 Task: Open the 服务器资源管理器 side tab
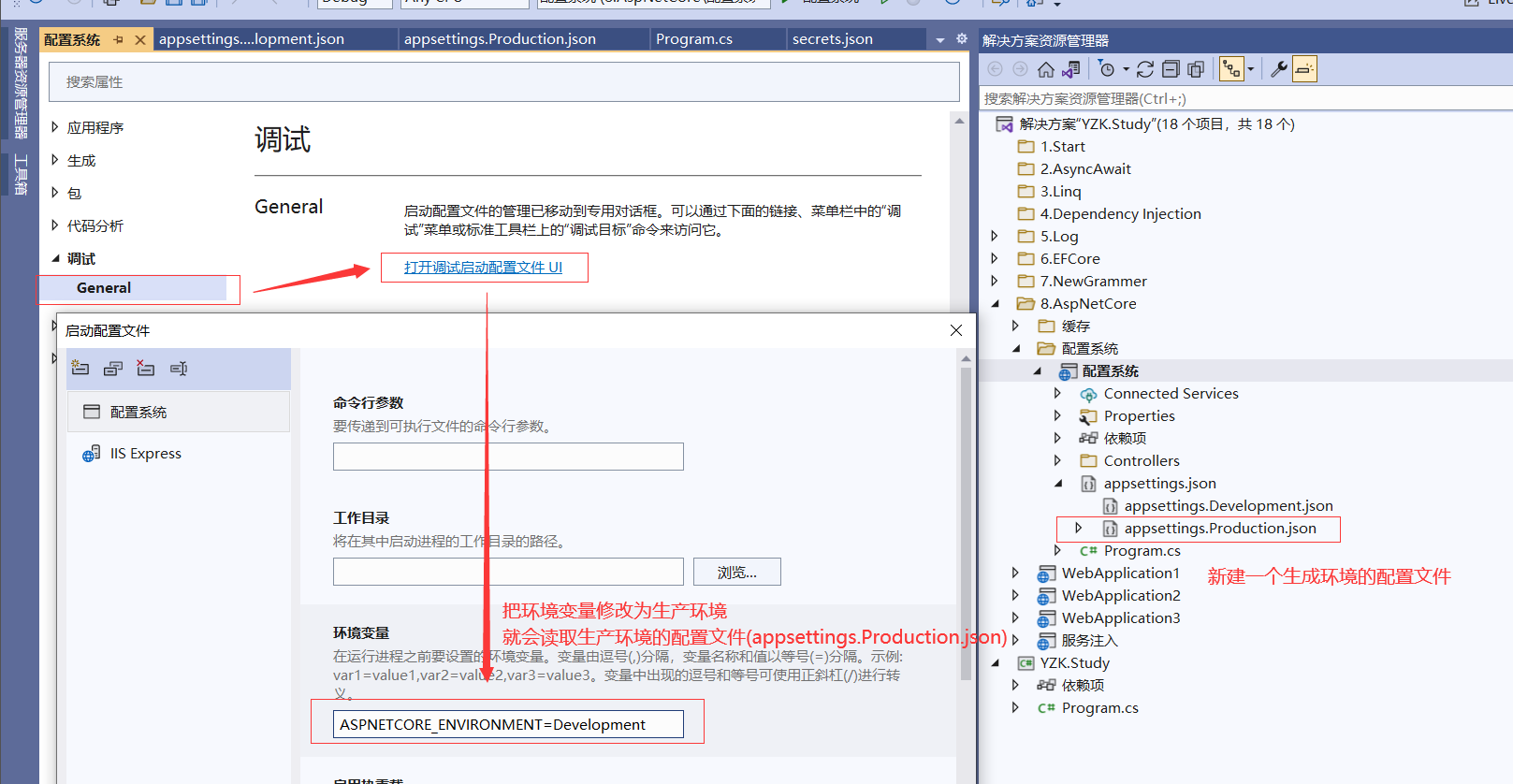[20, 83]
